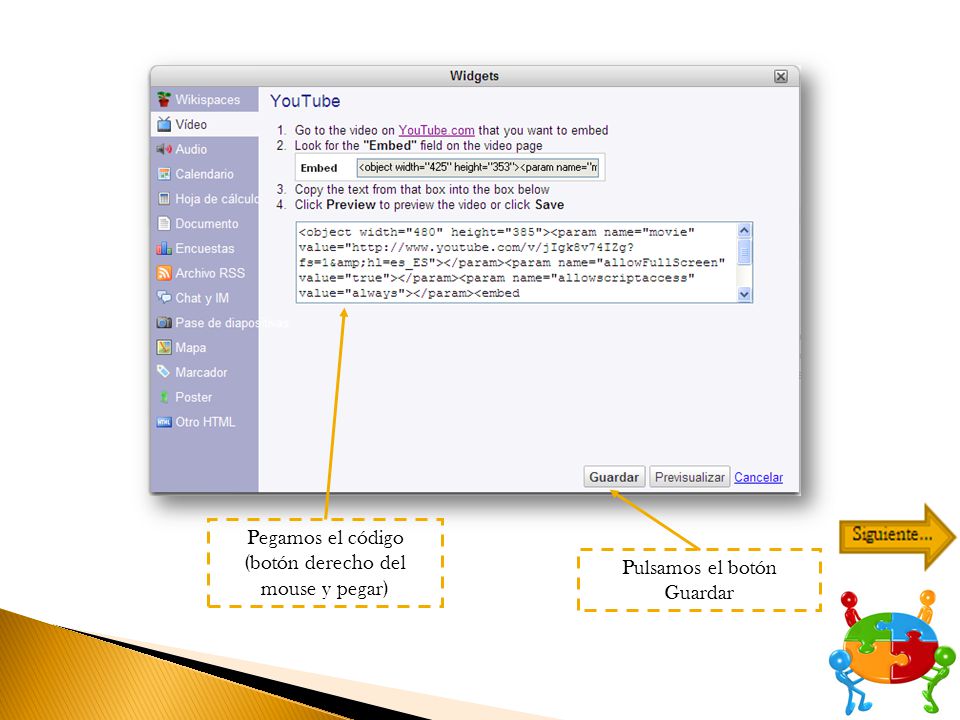Screen dimensions: 960x720
Task: Click the Widgets title bar text
Action: coord(474,75)
